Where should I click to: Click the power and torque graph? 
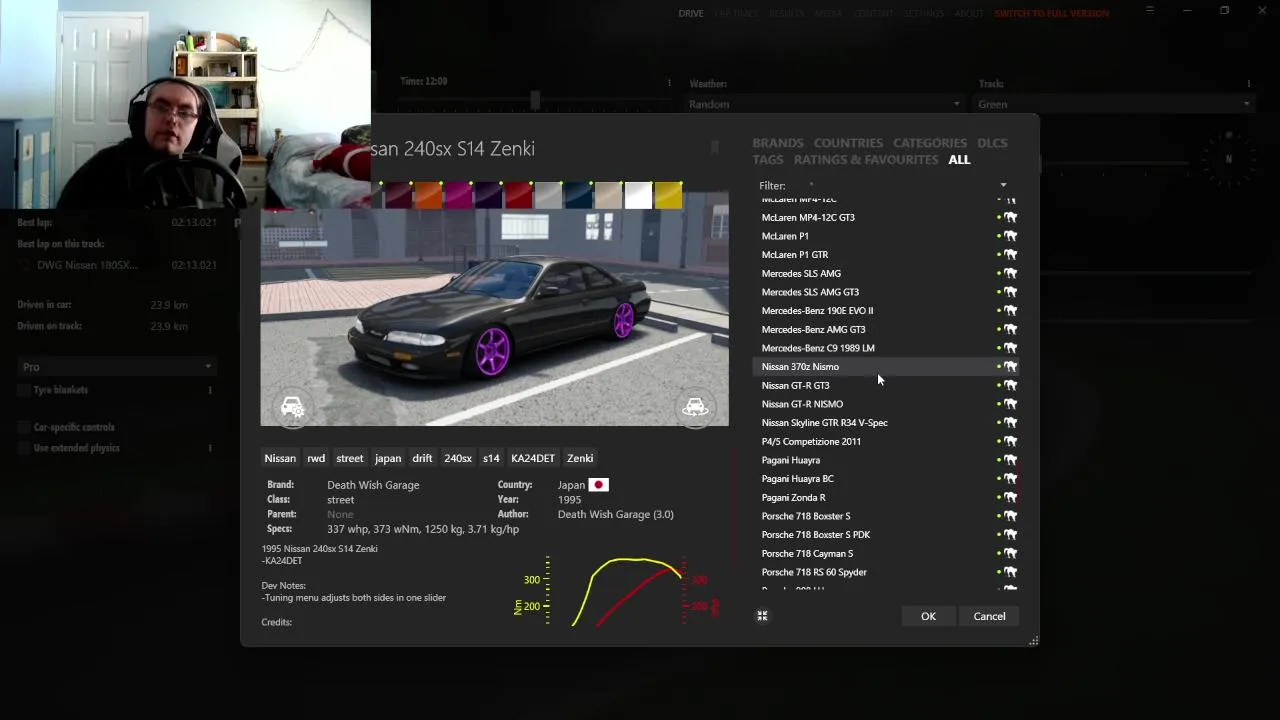tap(618, 592)
